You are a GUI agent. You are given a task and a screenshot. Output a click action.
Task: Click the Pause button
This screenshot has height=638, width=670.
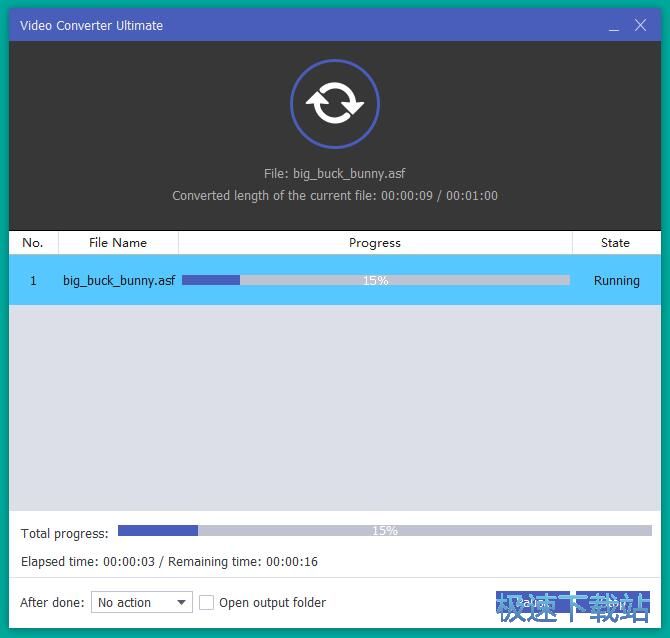[x=532, y=603]
